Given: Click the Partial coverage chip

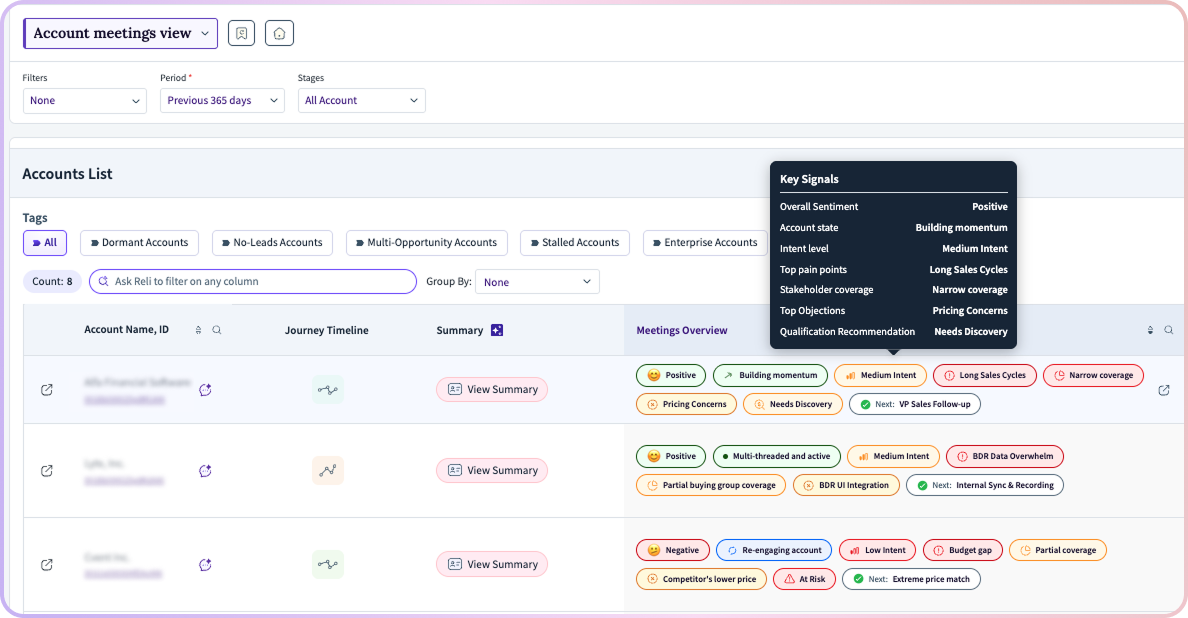Looking at the screenshot, I should tap(1058, 551).
